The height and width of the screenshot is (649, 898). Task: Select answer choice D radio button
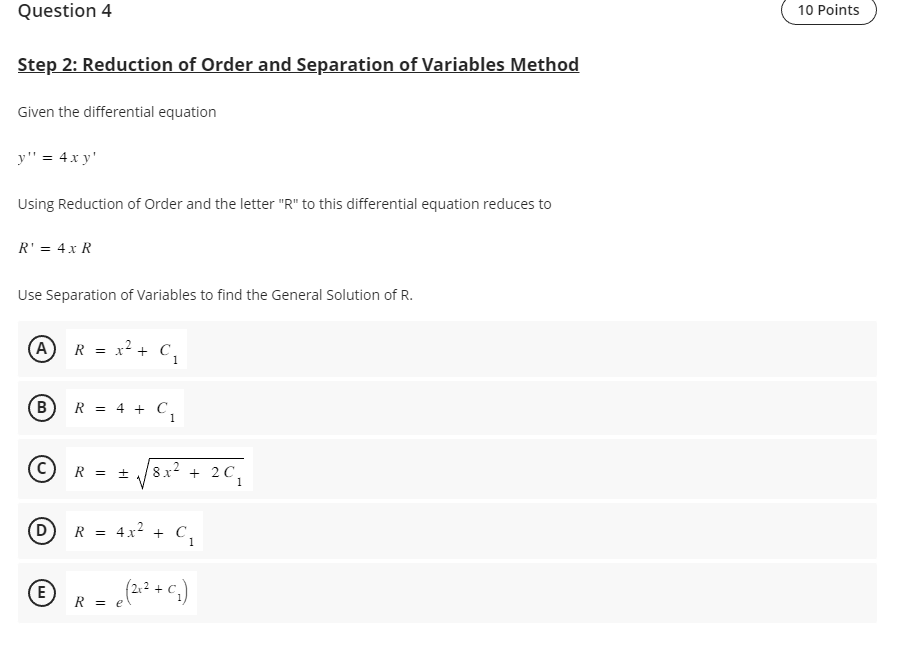point(41,531)
